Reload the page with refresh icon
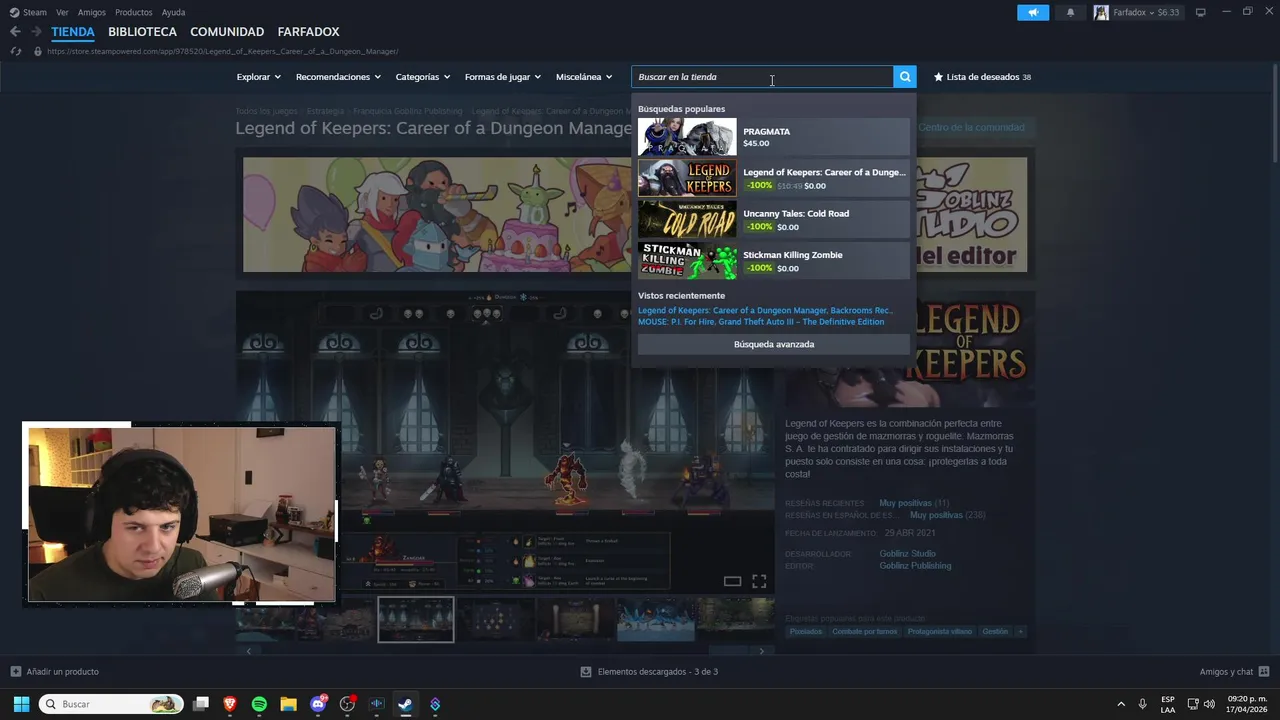 tap(15, 51)
